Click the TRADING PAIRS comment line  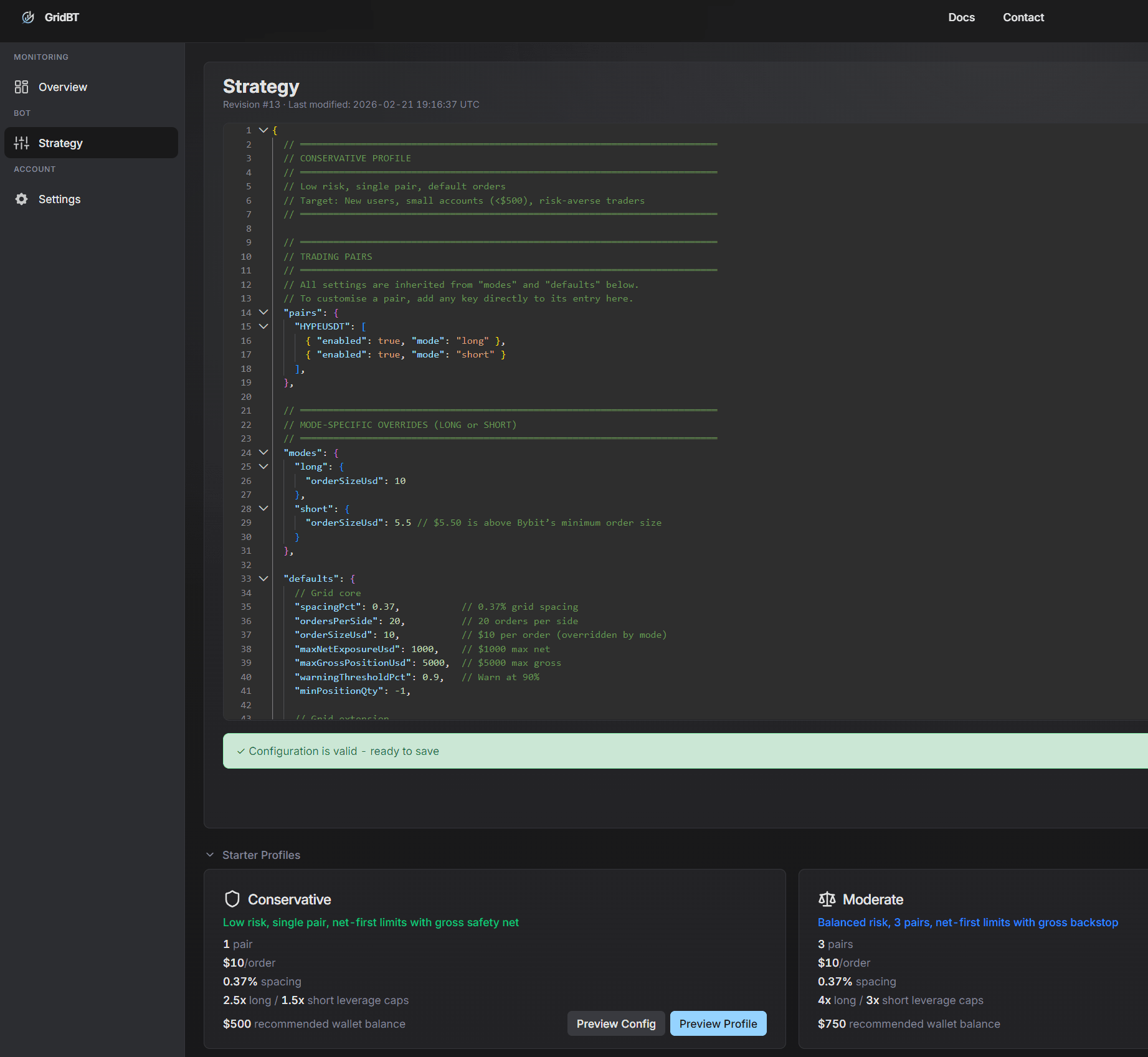328,257
